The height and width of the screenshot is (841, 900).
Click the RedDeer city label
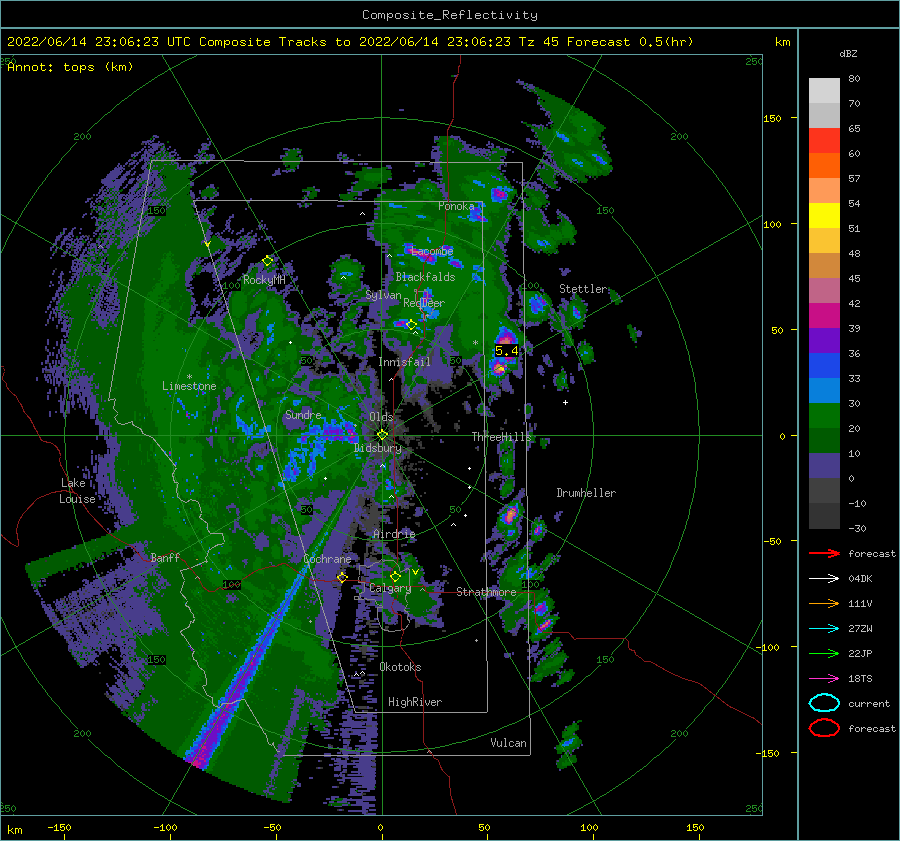click(x=424, y=303)
